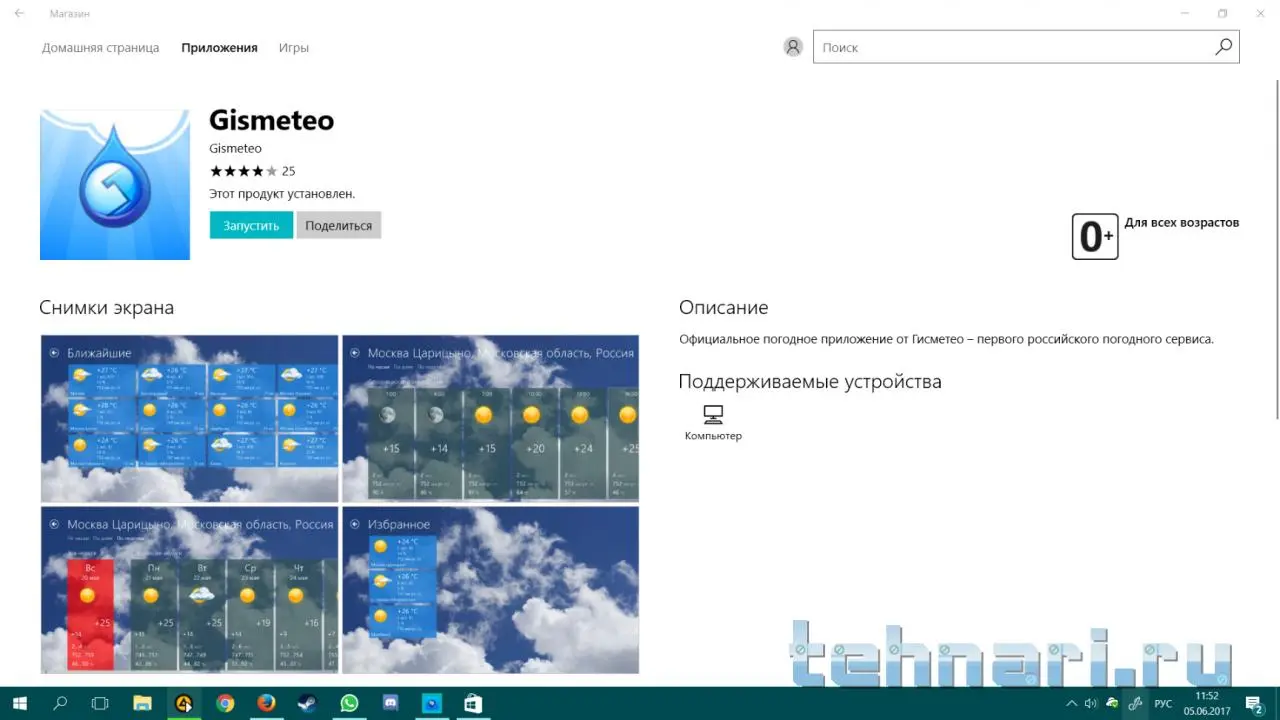Open the Игры tab
Image resolution: width=1280 pixels, height=720 pixels.
point(294,47)
